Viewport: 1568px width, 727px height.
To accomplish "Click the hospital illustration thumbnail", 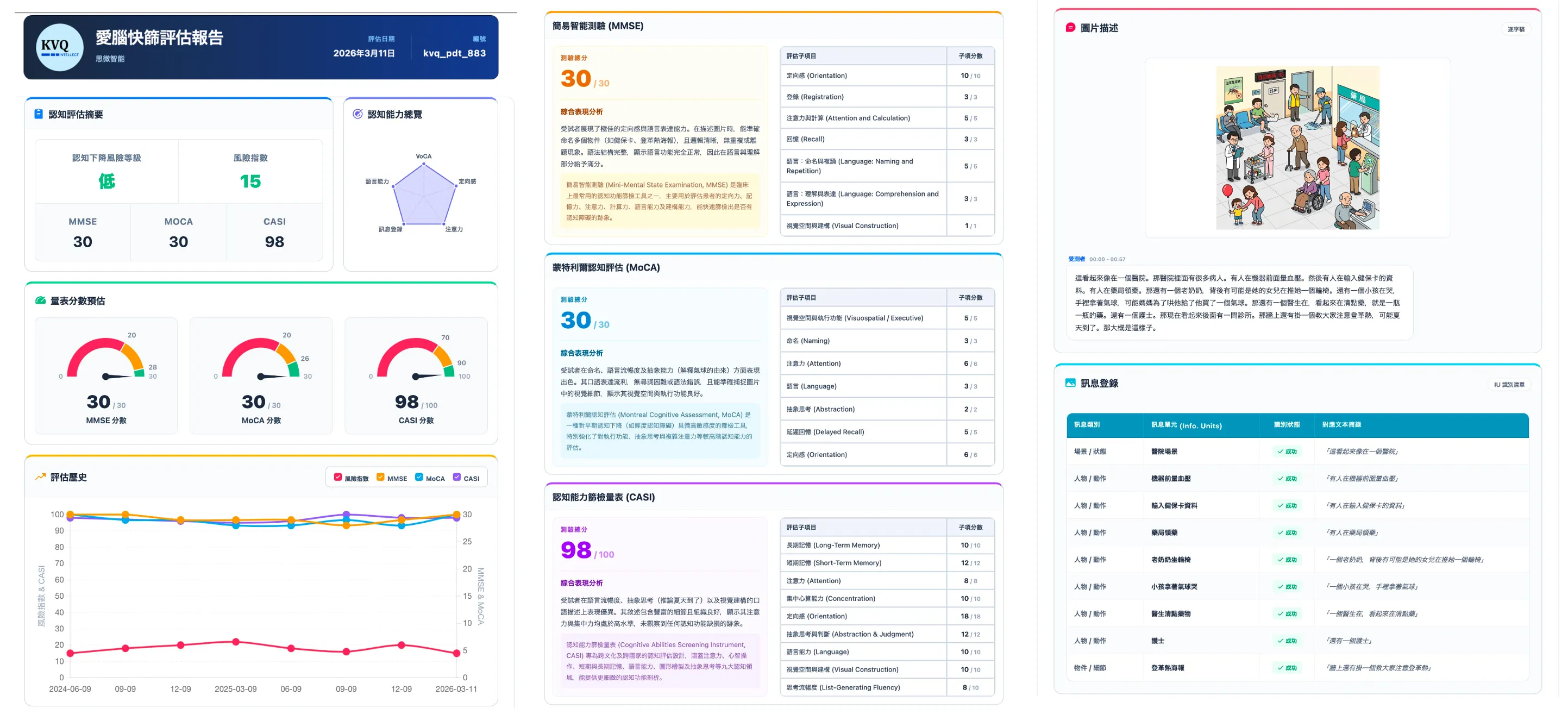I will coord(1298,148).
